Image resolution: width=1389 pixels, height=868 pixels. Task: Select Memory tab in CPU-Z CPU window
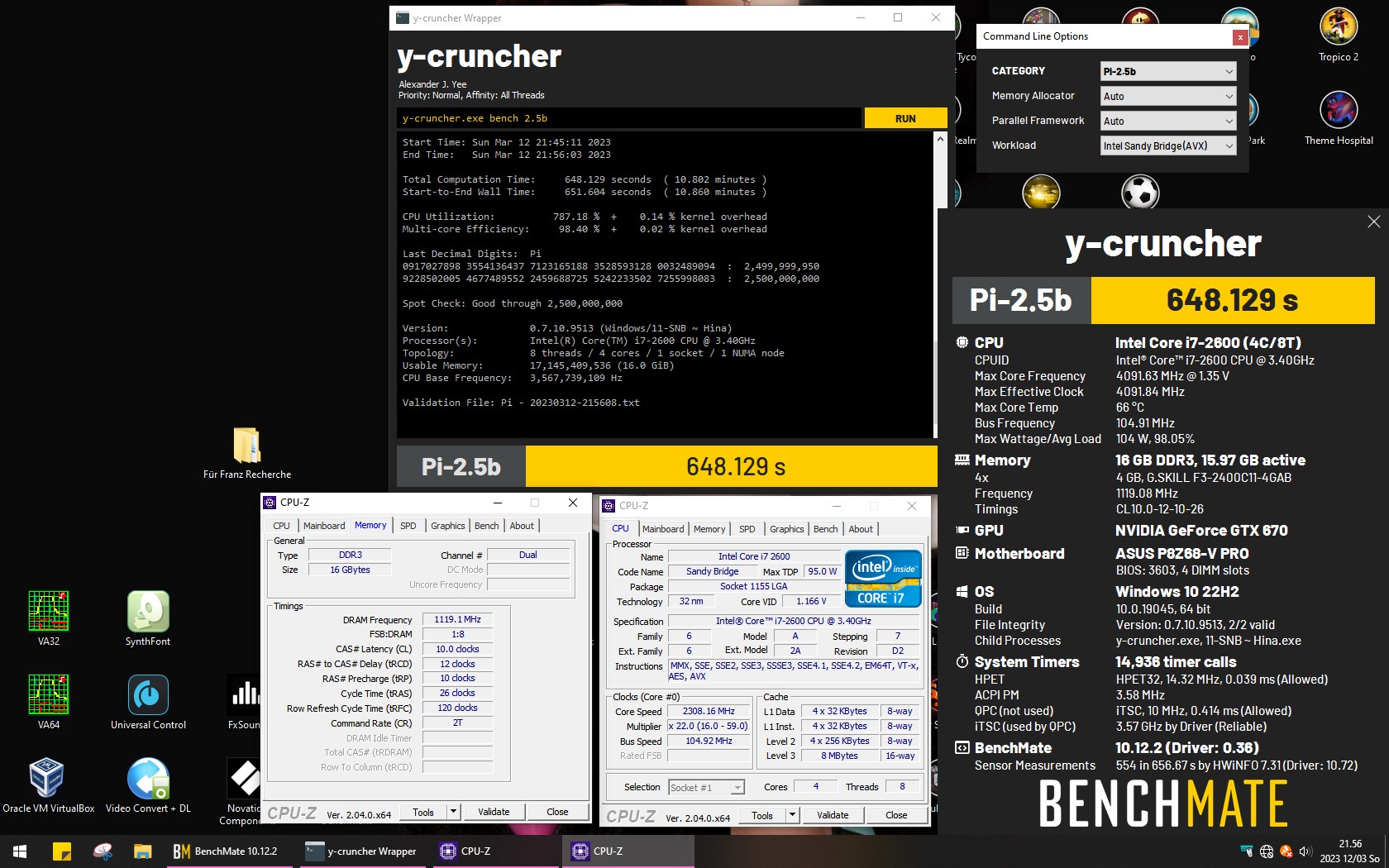click(x=709, y=529)
